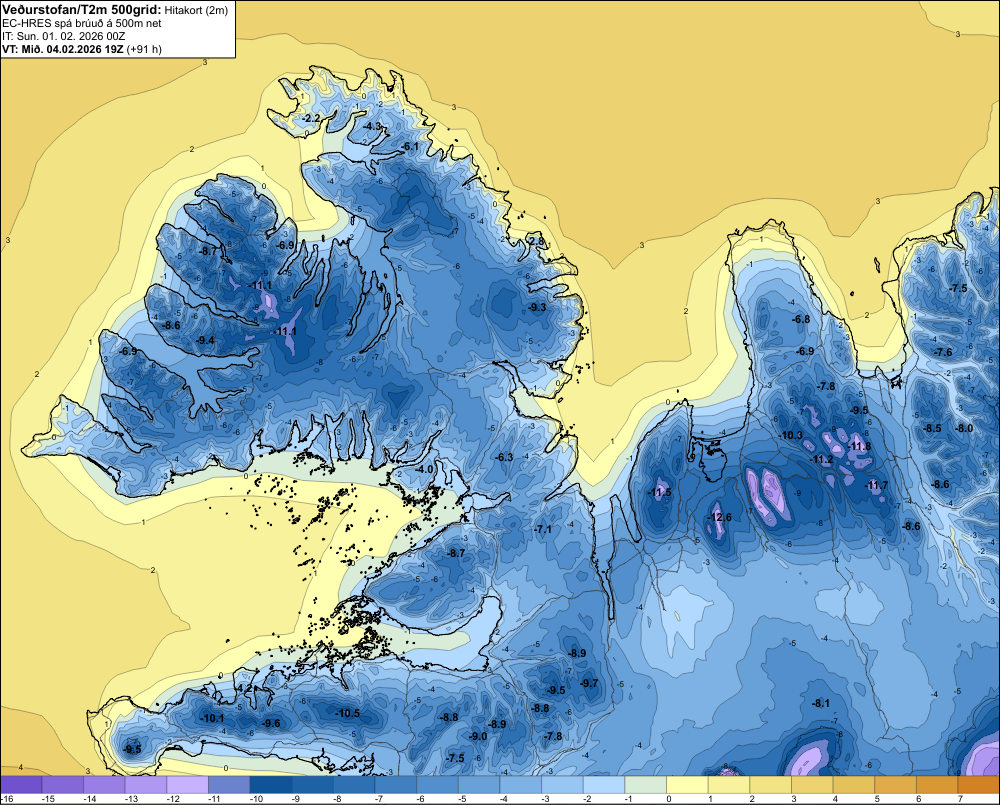
Task: Pick the pale yellow swatch between 0 and 1
Action: [x=688, y=785]
